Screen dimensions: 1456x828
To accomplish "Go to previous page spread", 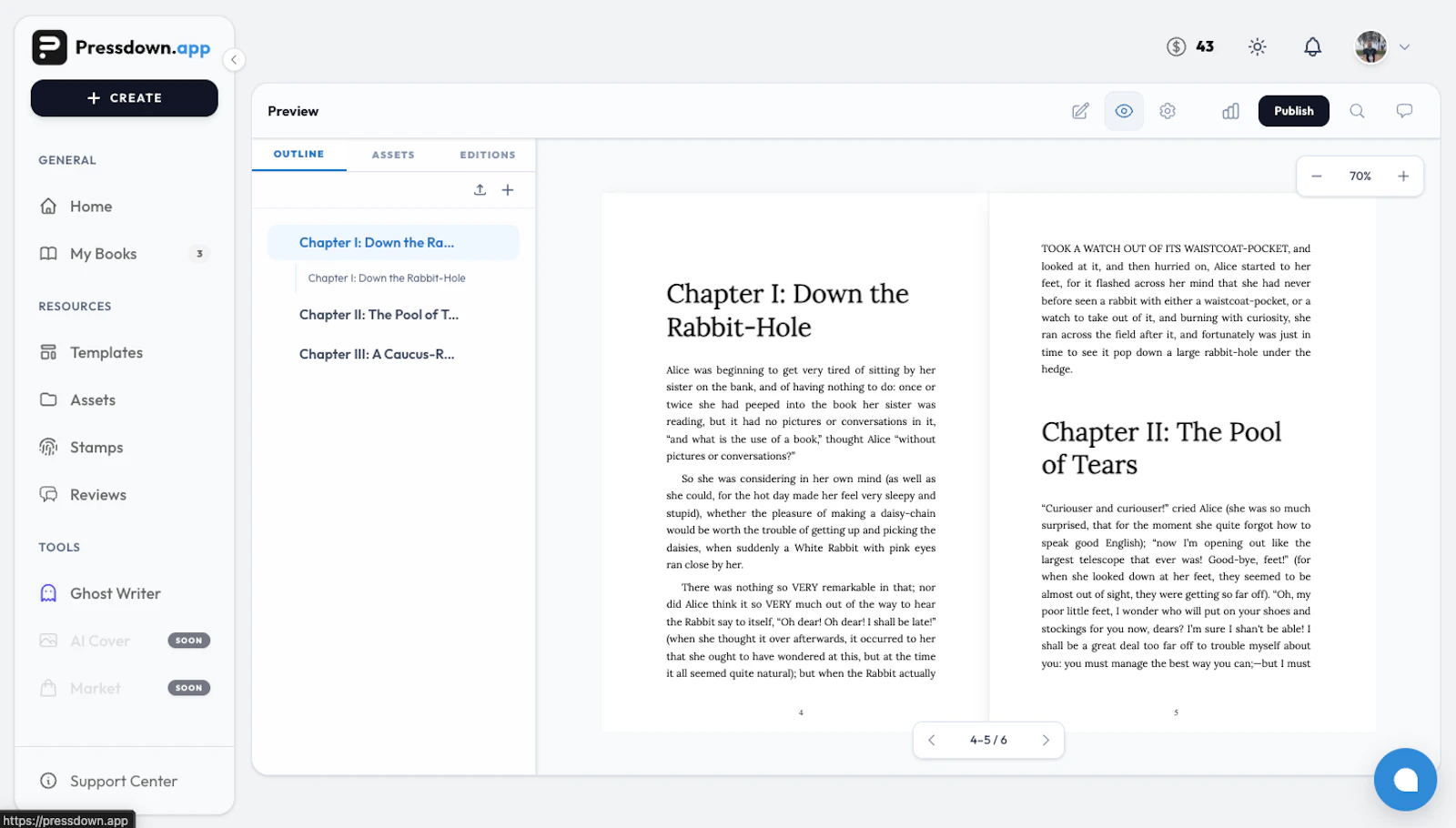I will tap(932, 741).
